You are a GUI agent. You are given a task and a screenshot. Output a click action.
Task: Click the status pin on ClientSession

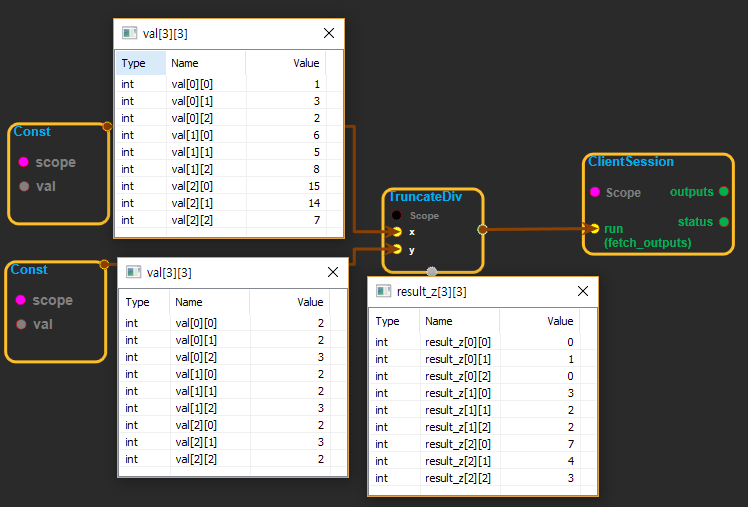(x=723, y=222)
